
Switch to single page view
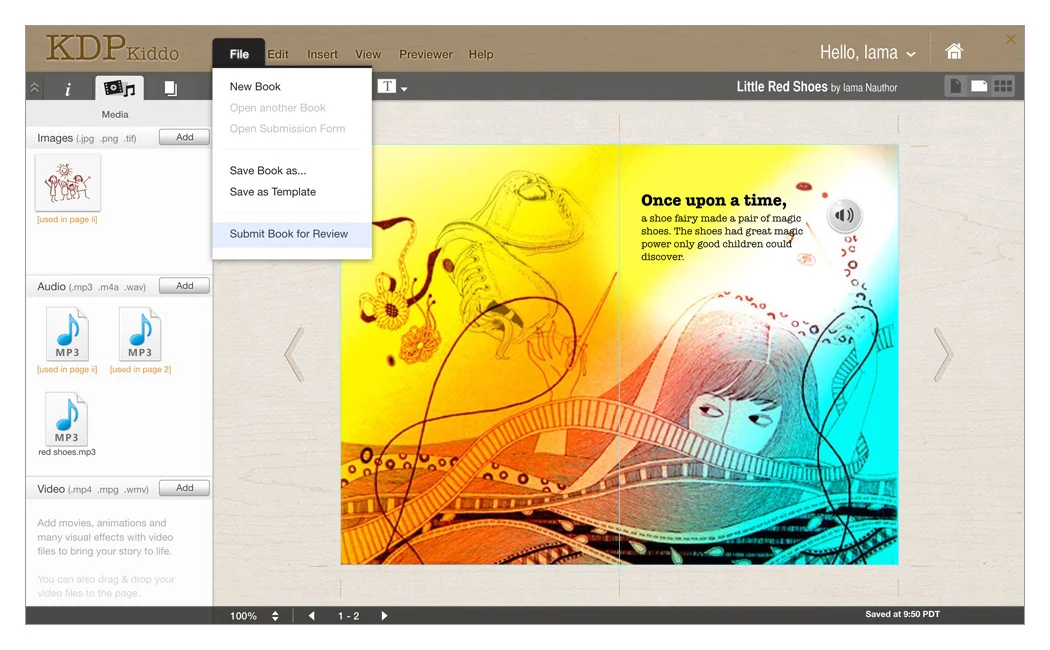coord(955,87)
